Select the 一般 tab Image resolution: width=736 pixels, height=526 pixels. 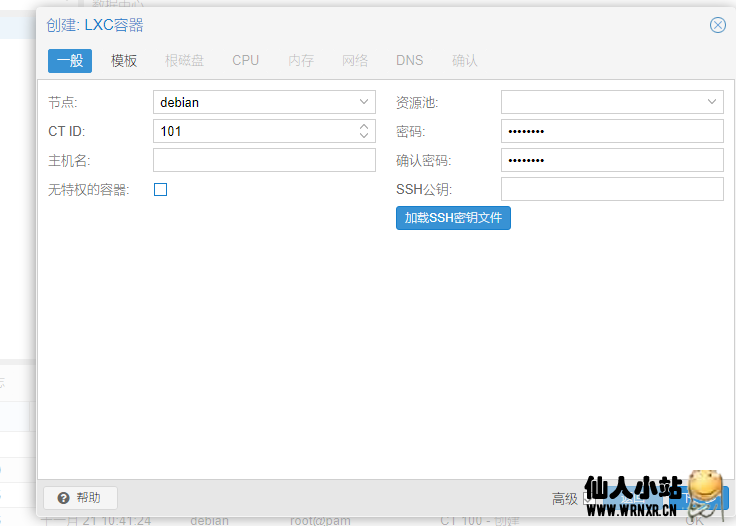(x=70, y=61)
